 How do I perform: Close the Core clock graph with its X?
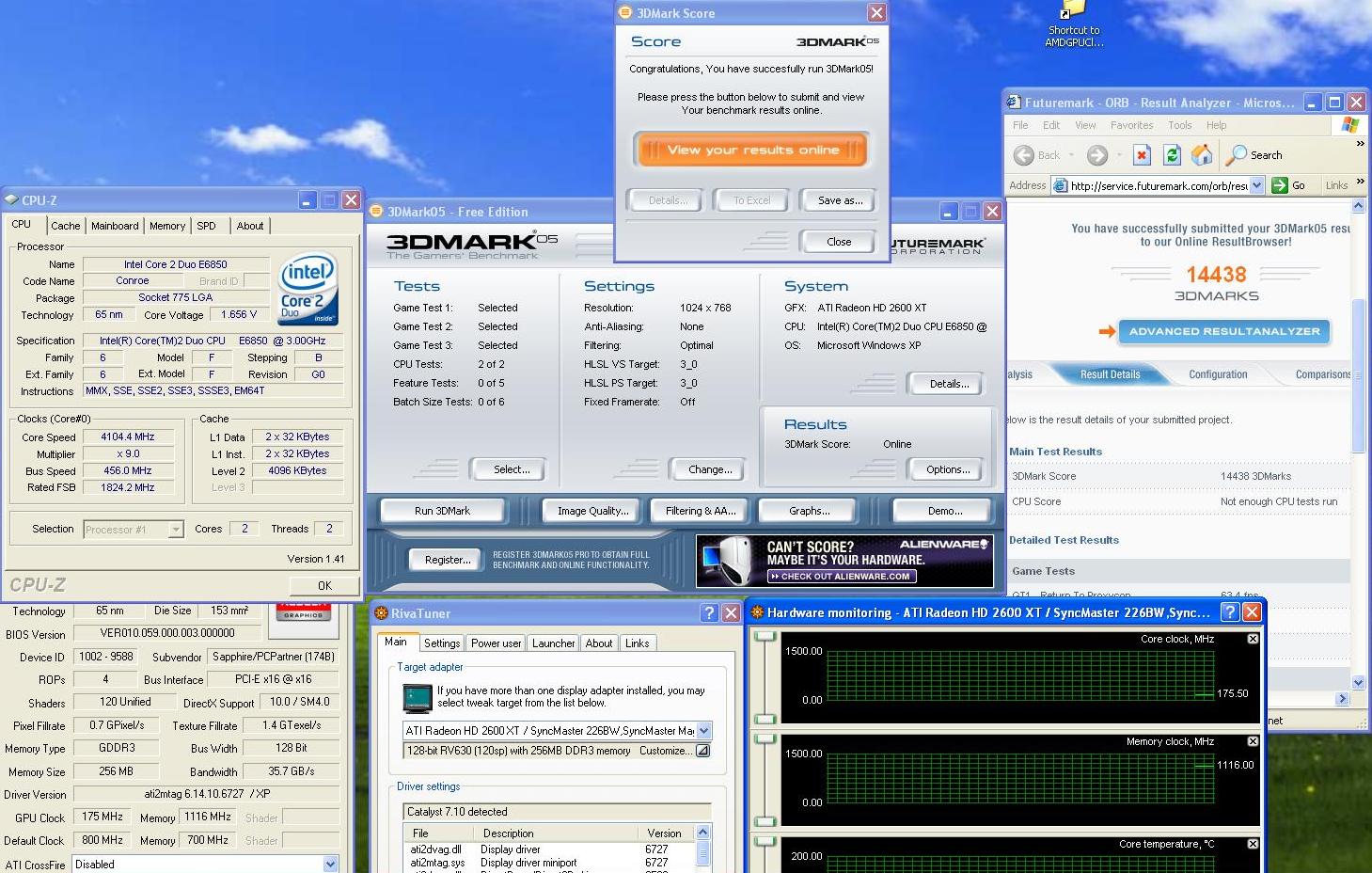click(1253, 639)
